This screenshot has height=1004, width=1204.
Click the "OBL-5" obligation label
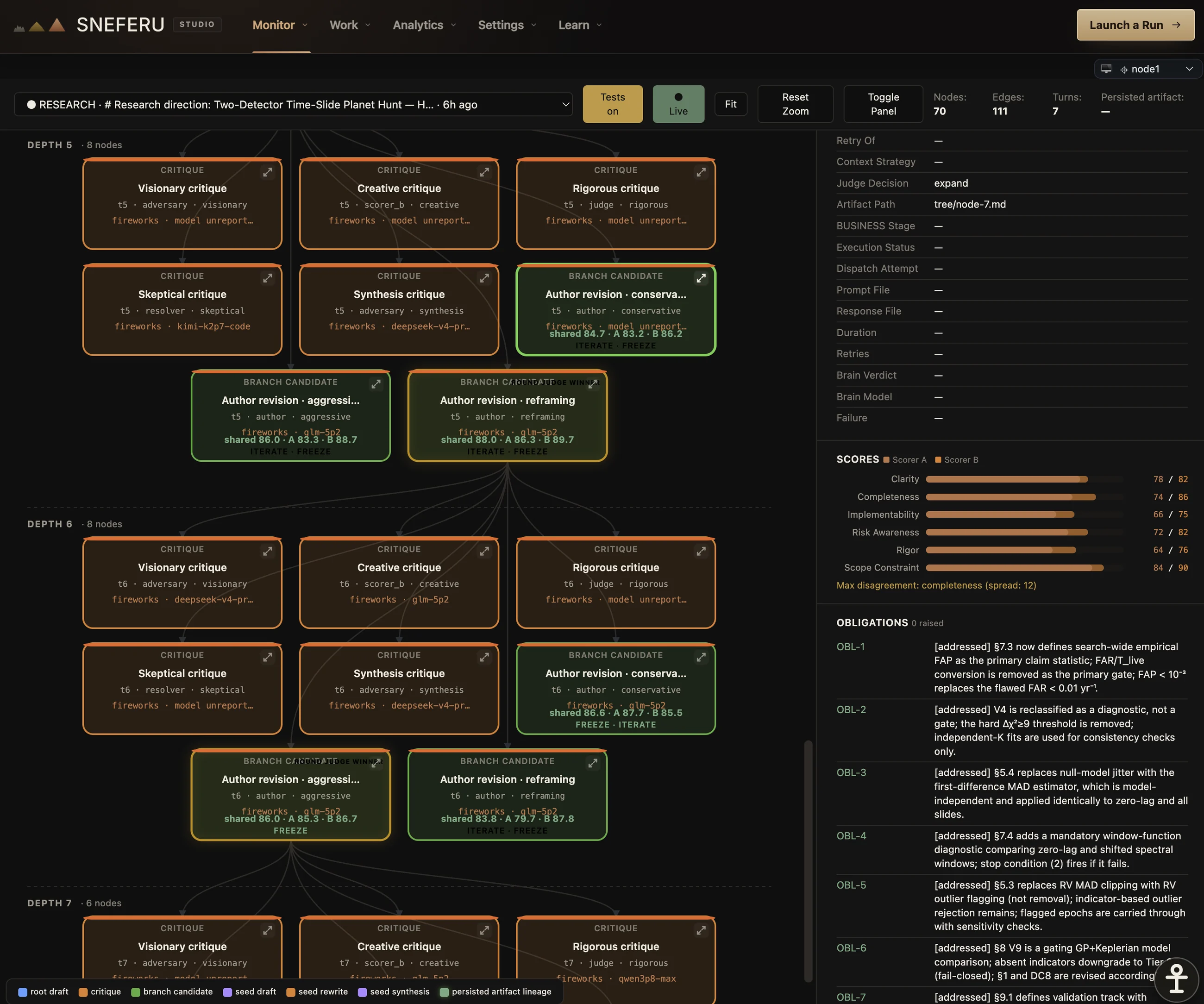[852, 885]
